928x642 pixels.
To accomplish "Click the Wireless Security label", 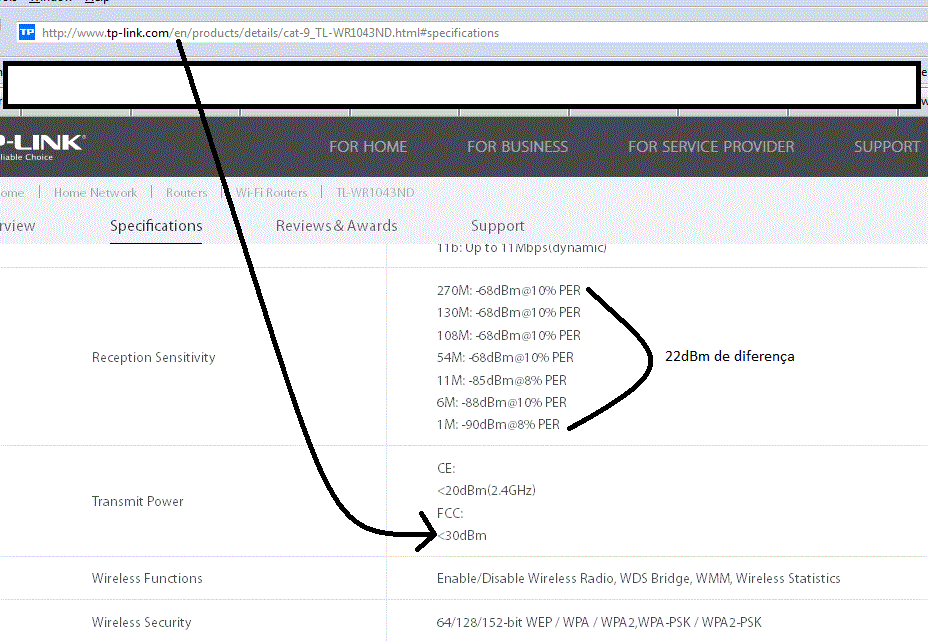I will tap(141, 622).
